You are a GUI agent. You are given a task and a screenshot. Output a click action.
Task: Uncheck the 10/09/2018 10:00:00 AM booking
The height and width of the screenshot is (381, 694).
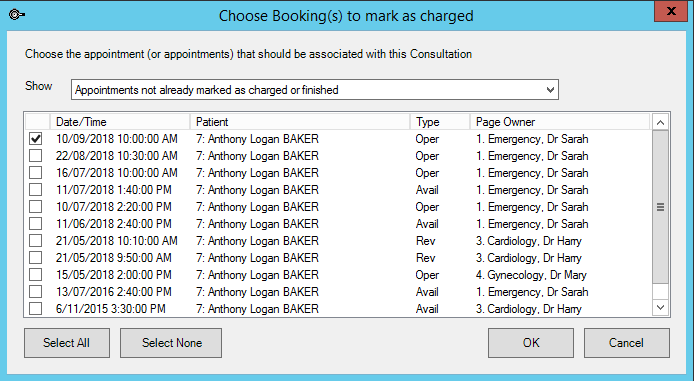pyautogui.click(x=35, y=139)
